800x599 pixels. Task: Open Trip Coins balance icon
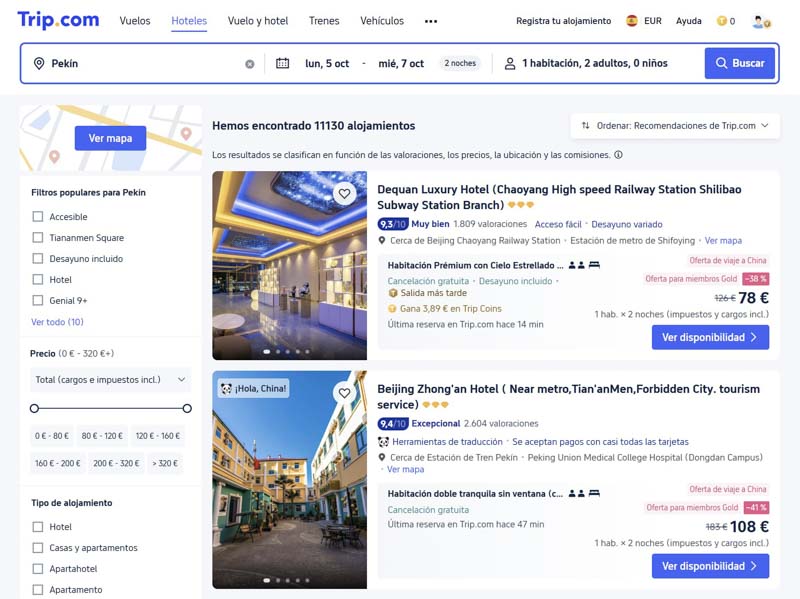[x=721, y=21]
